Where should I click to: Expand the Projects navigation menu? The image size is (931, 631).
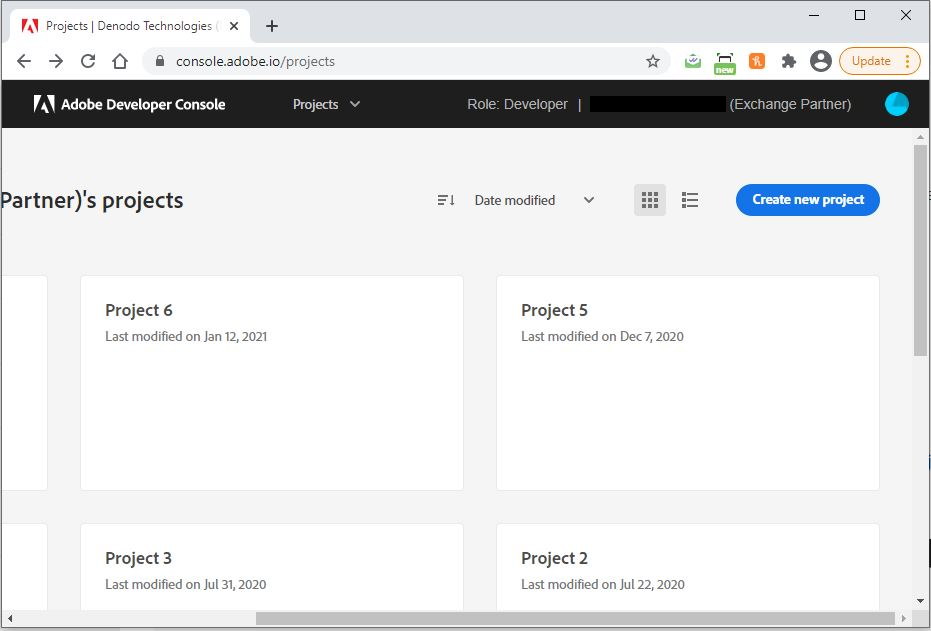(x=327, y=104)
